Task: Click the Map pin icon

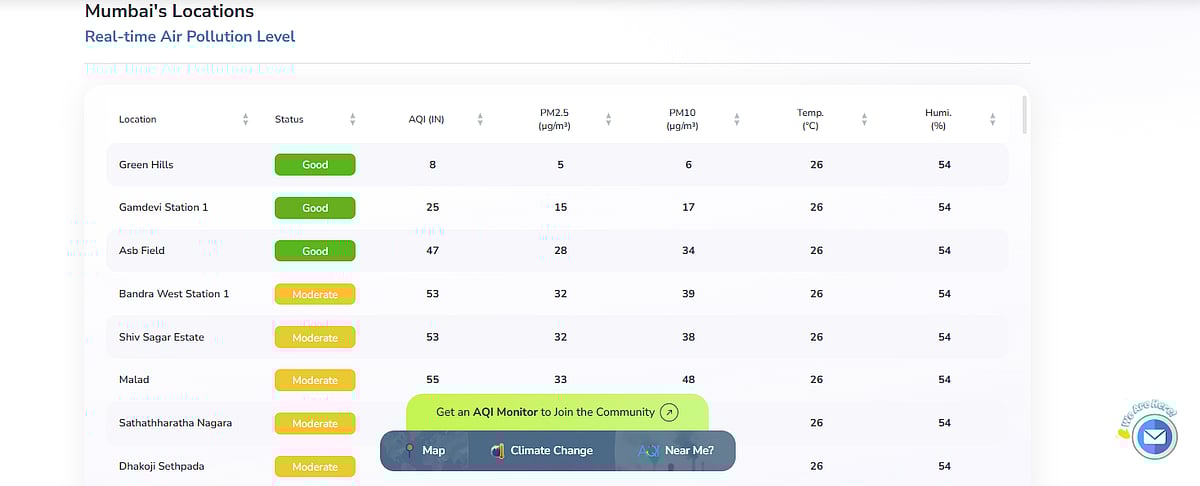Action: (408, 451)
